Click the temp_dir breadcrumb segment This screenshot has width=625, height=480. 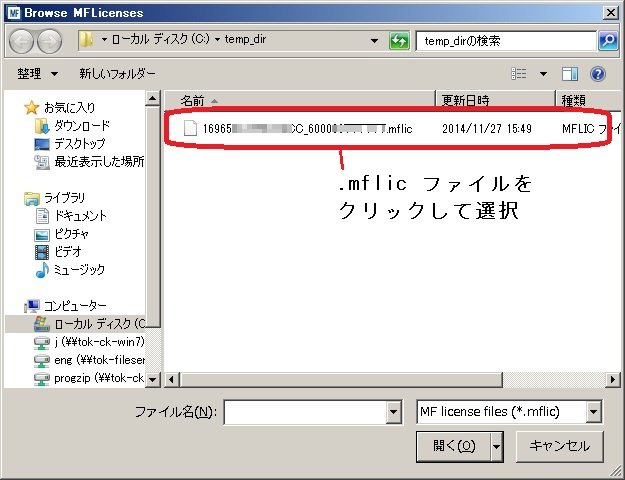click(x=245, y=39)
